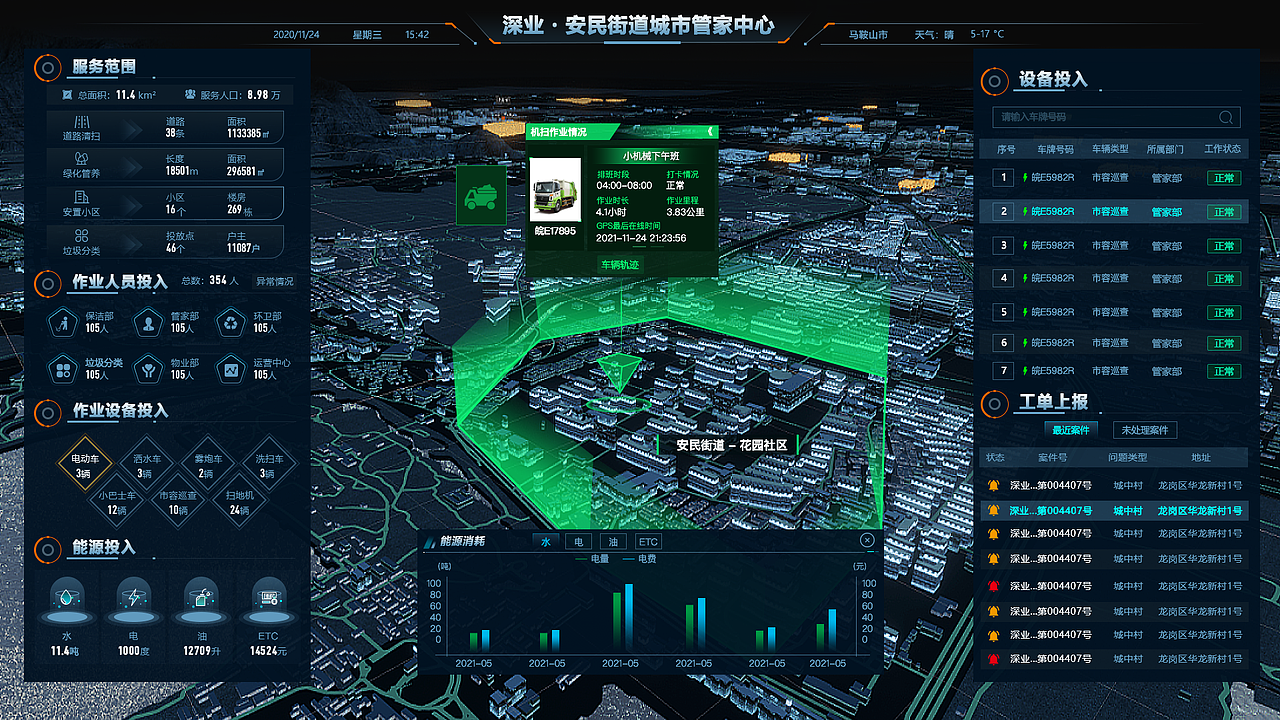Viewport: 1280px width, 720px height.
Task: Switch to the ETC tab in 能源消耗
Action: (x=648, y=541)
